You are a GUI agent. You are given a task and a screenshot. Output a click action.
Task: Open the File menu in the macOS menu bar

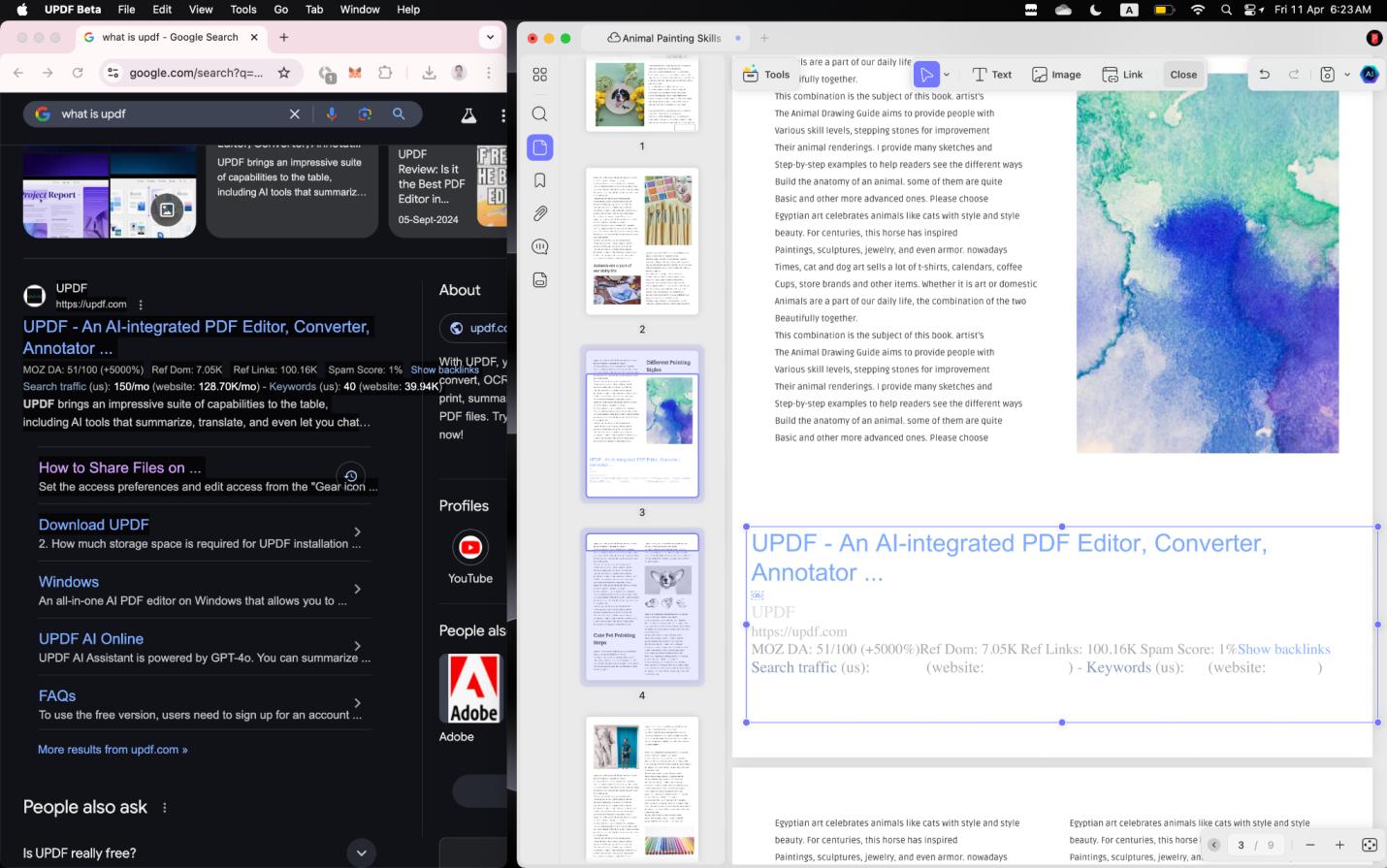pyautogui.click(x=126, y=10)
